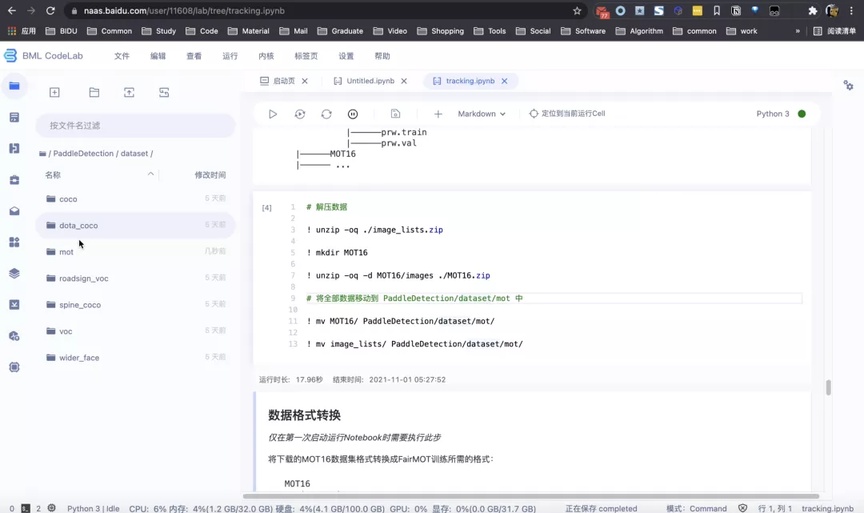Click 定位到当前运行Cell button
Screen dimensions: 864x513
567,114
